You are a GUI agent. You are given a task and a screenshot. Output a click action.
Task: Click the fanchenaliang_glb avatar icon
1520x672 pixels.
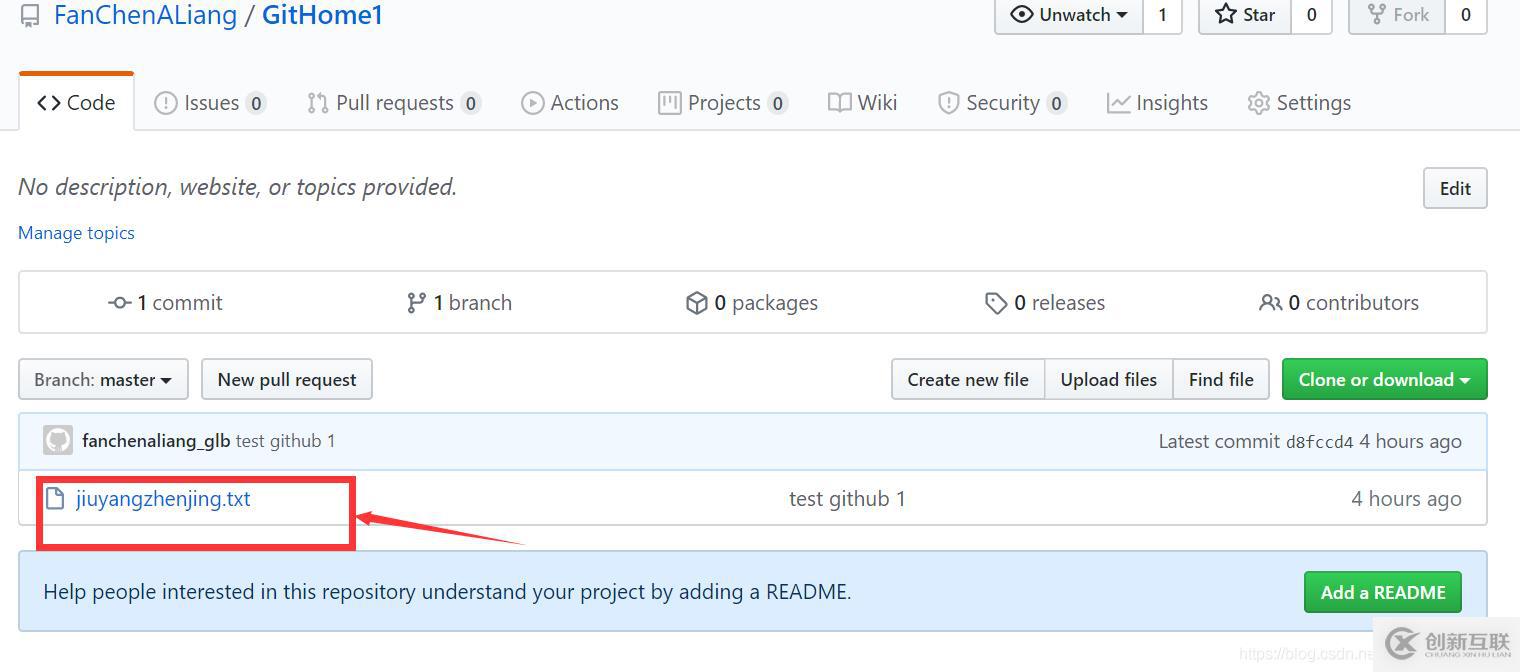coord(58,441)
